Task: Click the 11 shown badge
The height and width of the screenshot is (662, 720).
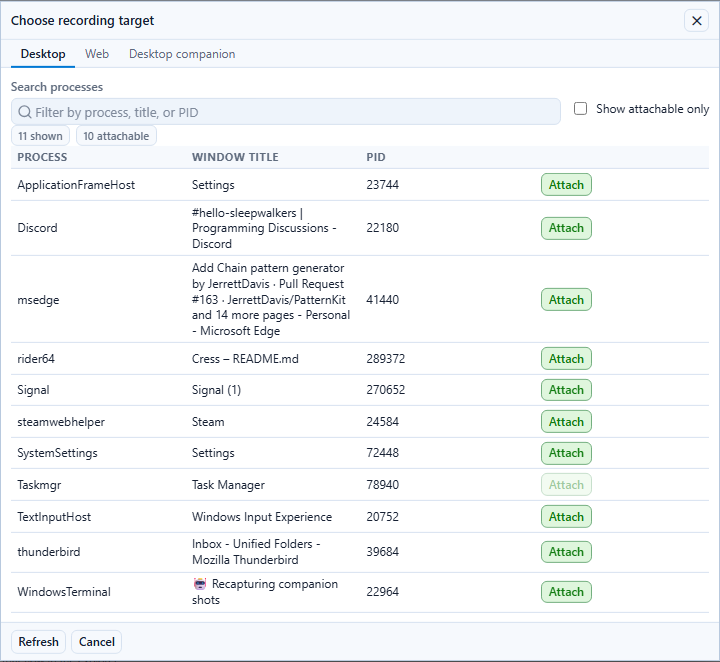Action: pyautogui.click(x=40, y=136)
